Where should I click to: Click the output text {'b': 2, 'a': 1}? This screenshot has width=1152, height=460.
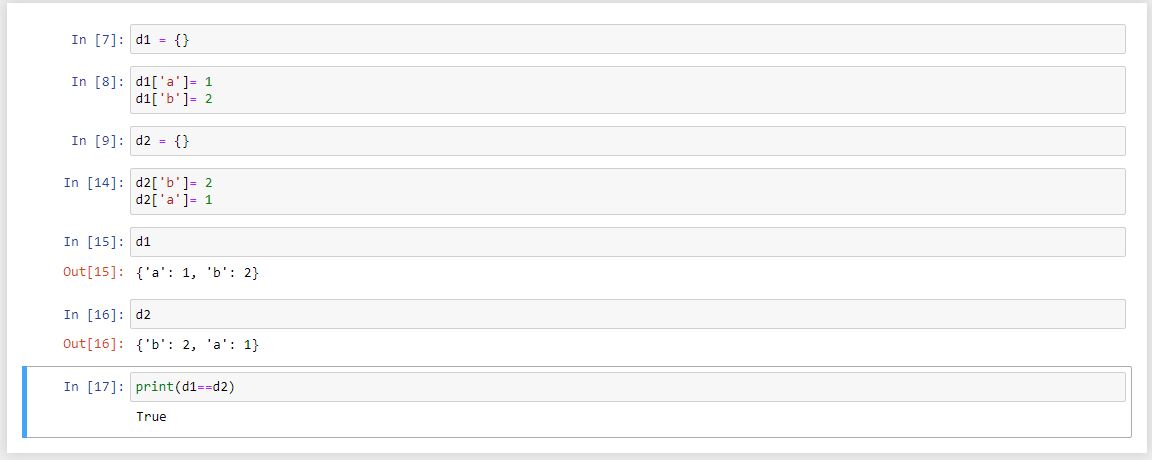[198, 344]
